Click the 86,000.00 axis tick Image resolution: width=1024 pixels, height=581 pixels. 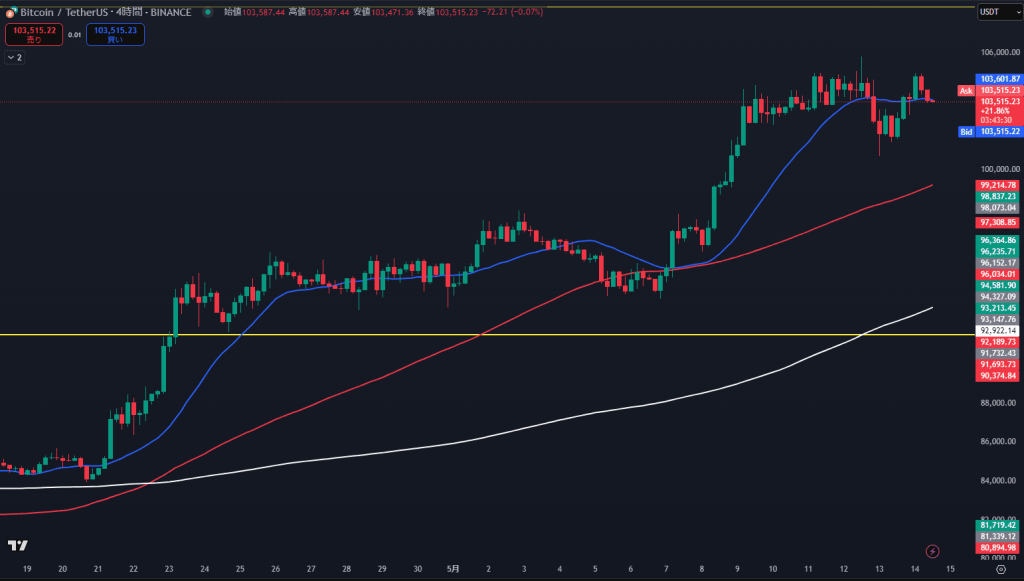999,441
